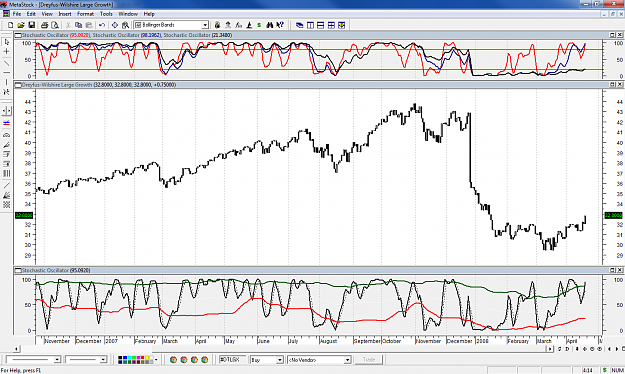Click the Print Preview toolbar icon
The width and height of the screenshot is (625, 374).
coord(55,25)
